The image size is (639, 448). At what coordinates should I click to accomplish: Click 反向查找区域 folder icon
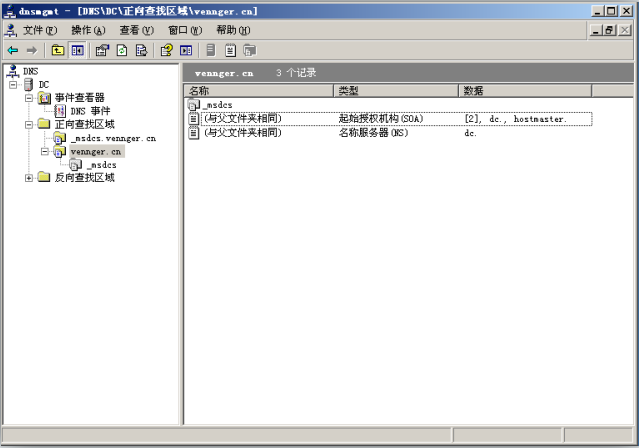44,177
